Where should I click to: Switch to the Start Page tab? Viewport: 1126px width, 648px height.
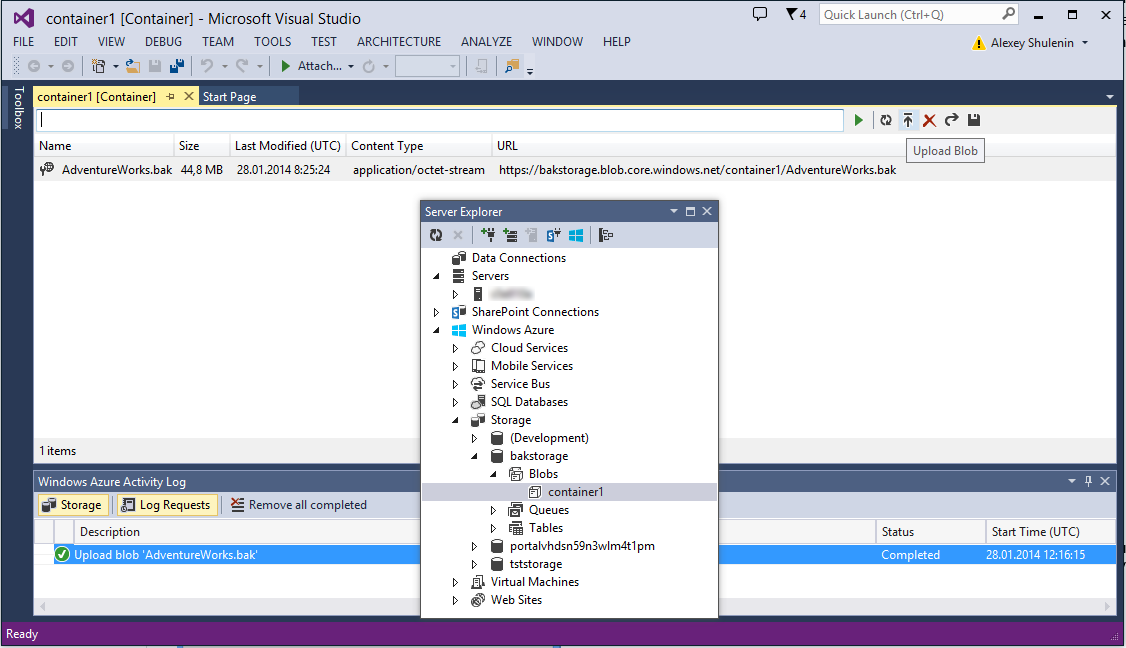pos(229,96)
